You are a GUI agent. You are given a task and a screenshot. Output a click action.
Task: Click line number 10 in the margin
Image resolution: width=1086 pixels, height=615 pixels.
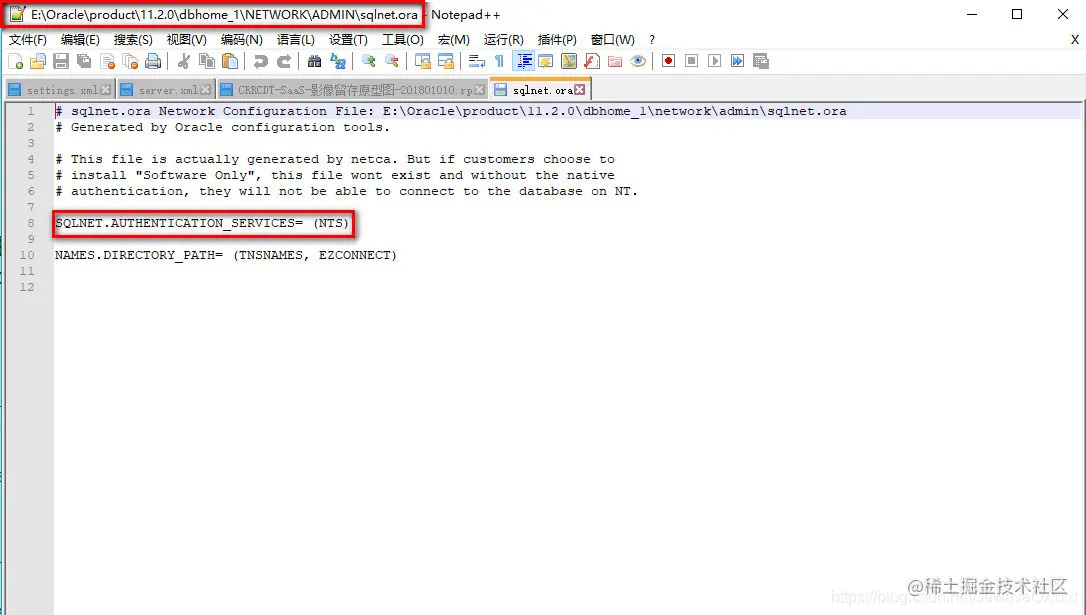click(x=27, y=255)
